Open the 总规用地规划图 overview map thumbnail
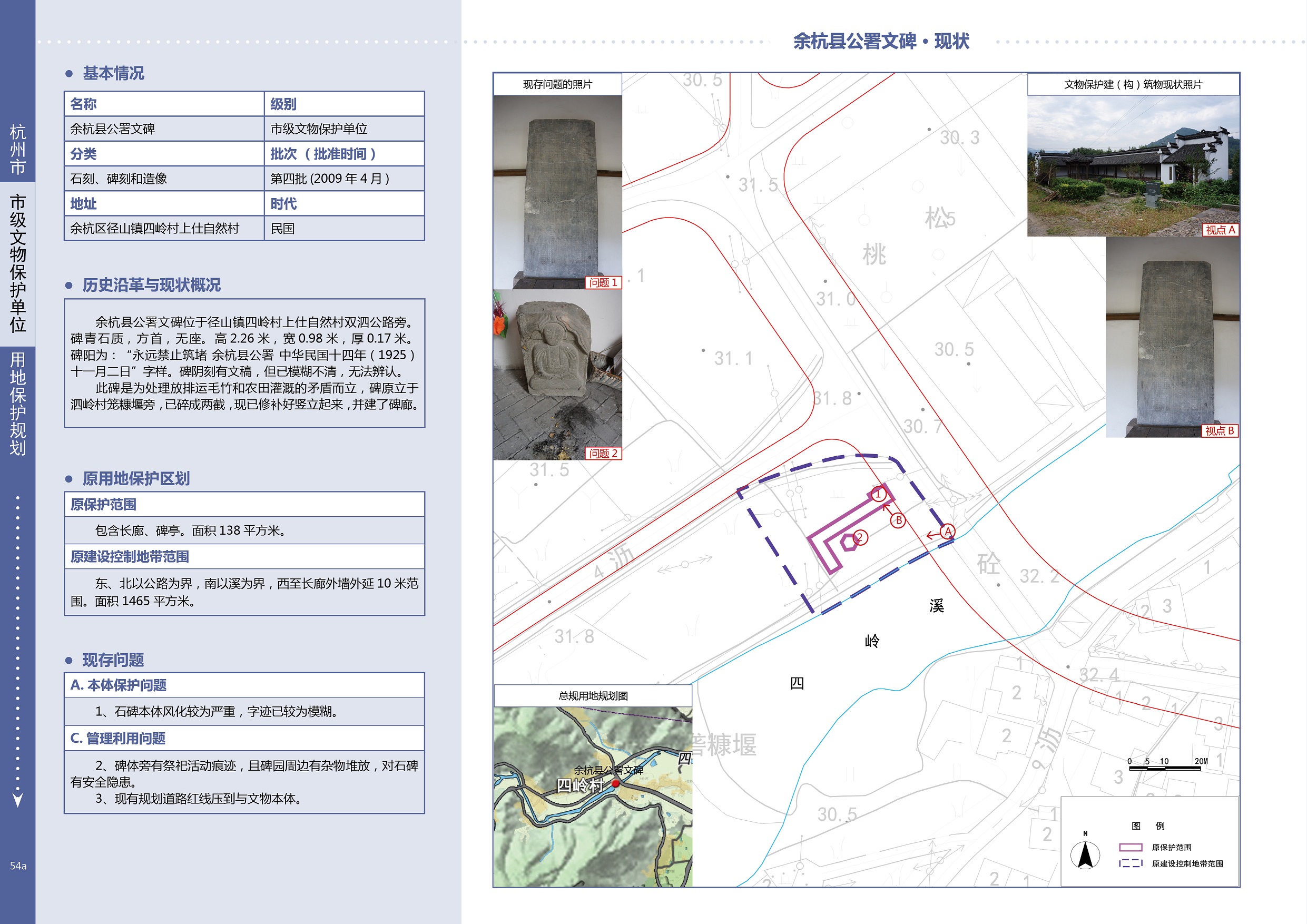Screen dimensions: 1307x924 tap(593, 797)
